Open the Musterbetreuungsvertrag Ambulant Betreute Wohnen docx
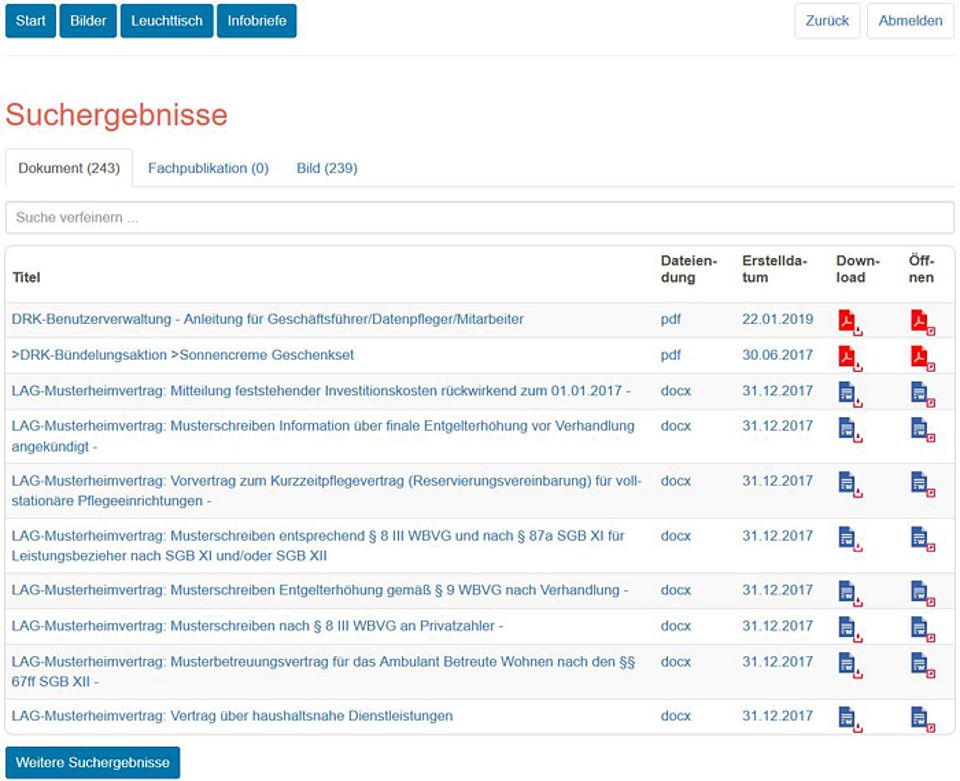The image size is (960, 781). [922, 664]
